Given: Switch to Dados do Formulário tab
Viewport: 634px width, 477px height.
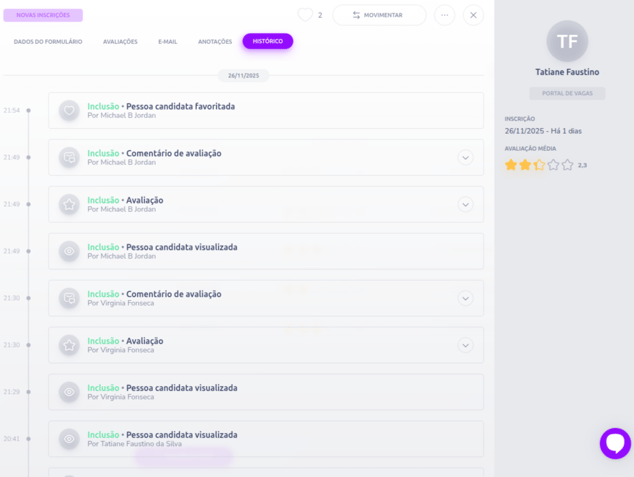Looking at the screenshot, I should (48, 42).
